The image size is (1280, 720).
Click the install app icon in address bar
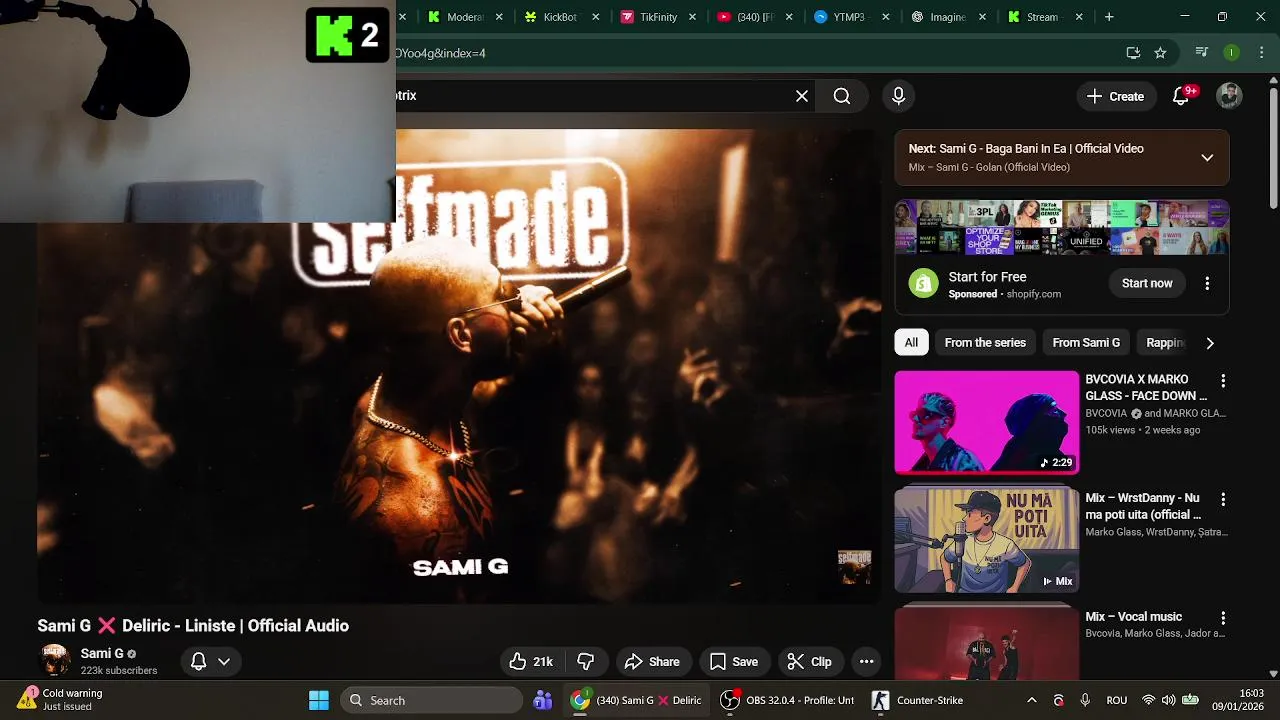coord(1133,53)
